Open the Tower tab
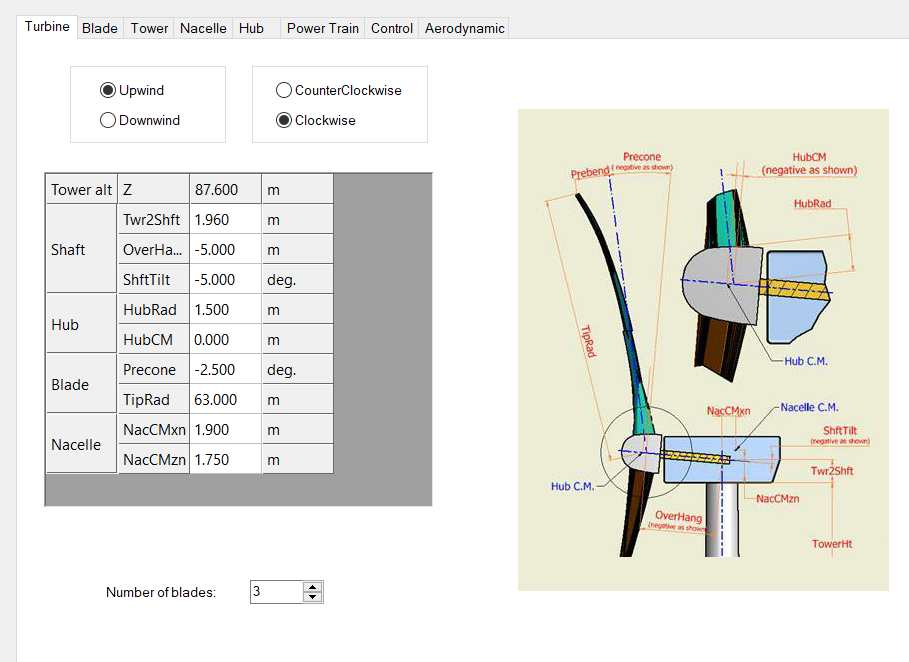The height and width of the screenshot is (662, 909). point(149,28)
